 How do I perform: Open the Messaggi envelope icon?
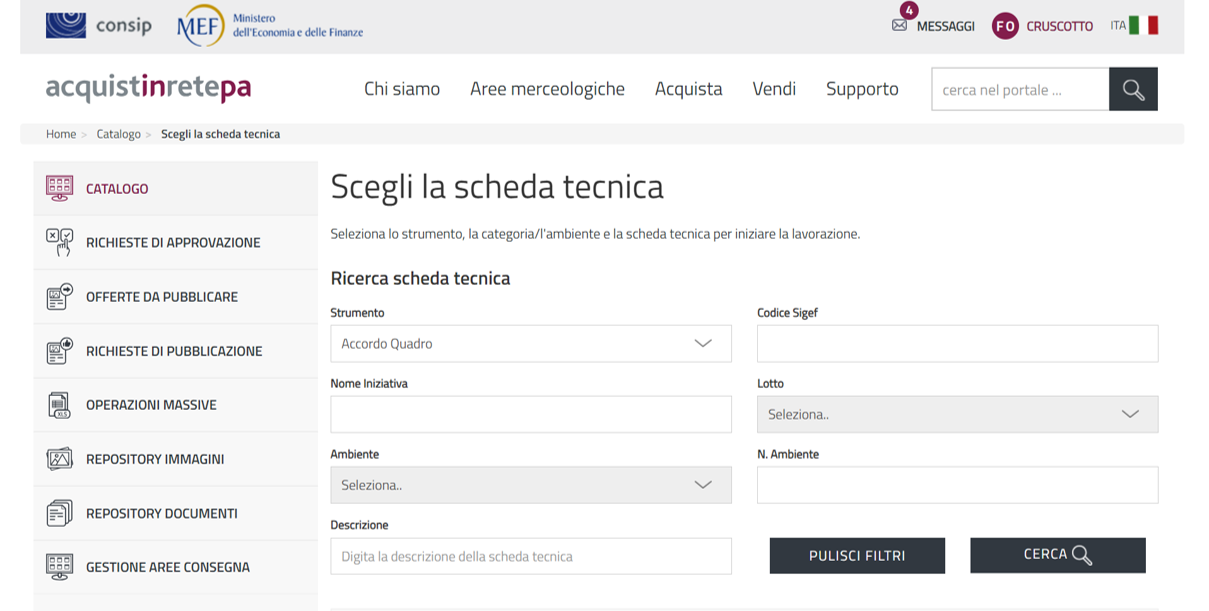pos(899,26)
